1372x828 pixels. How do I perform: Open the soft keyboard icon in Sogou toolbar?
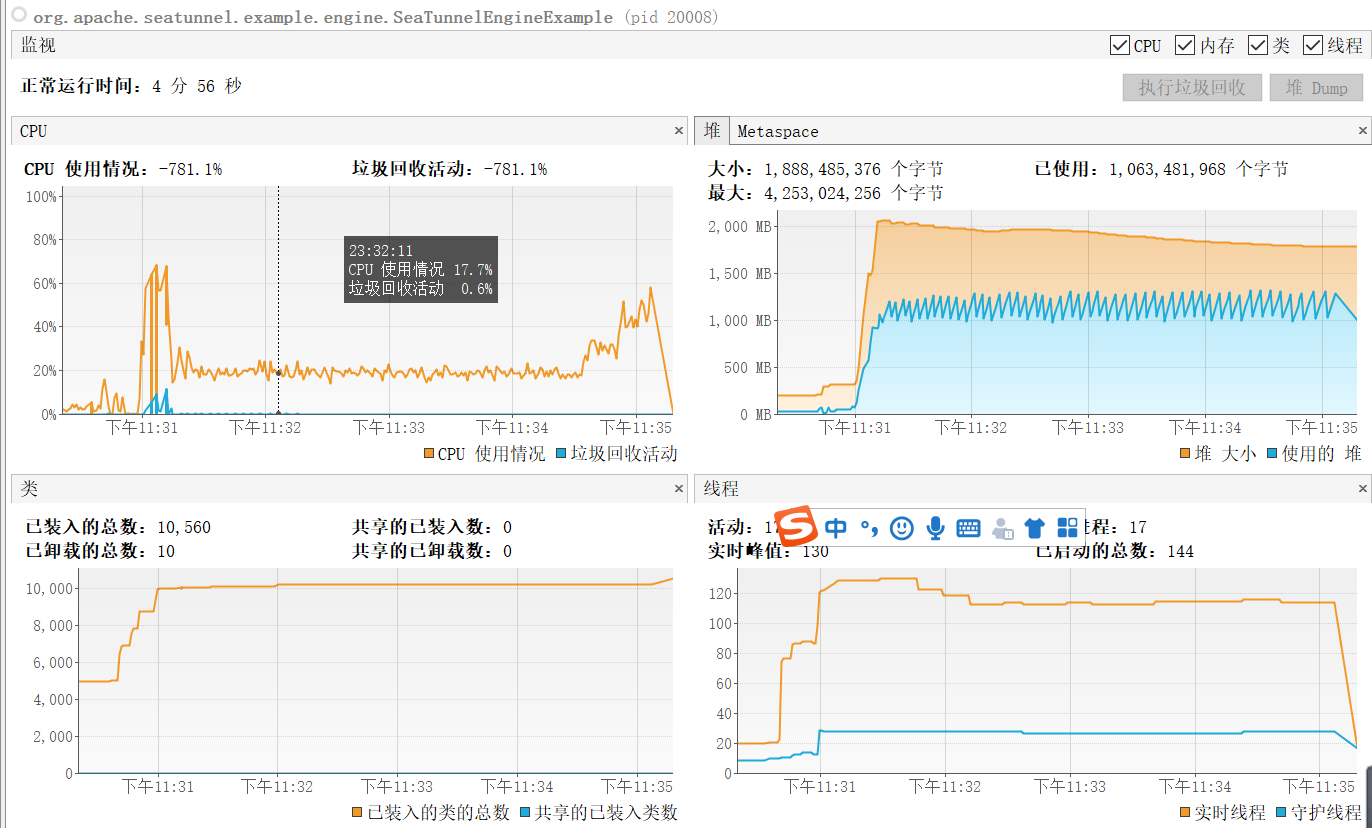pyautogui.click(x=968, y=528)
